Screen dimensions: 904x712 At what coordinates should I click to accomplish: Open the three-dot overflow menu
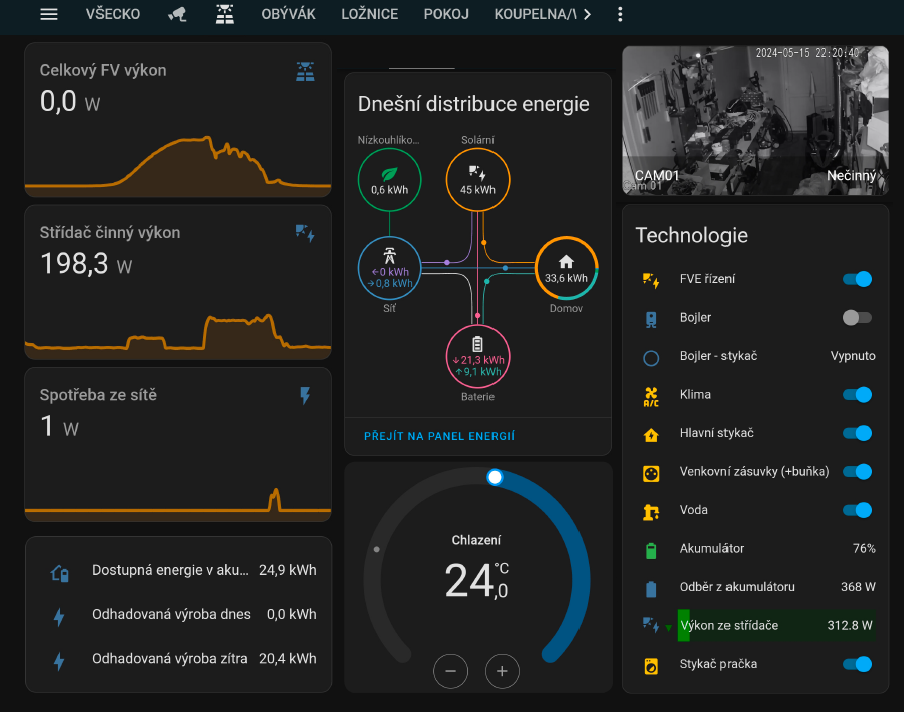pyautogui.click(x=621, y=14)
